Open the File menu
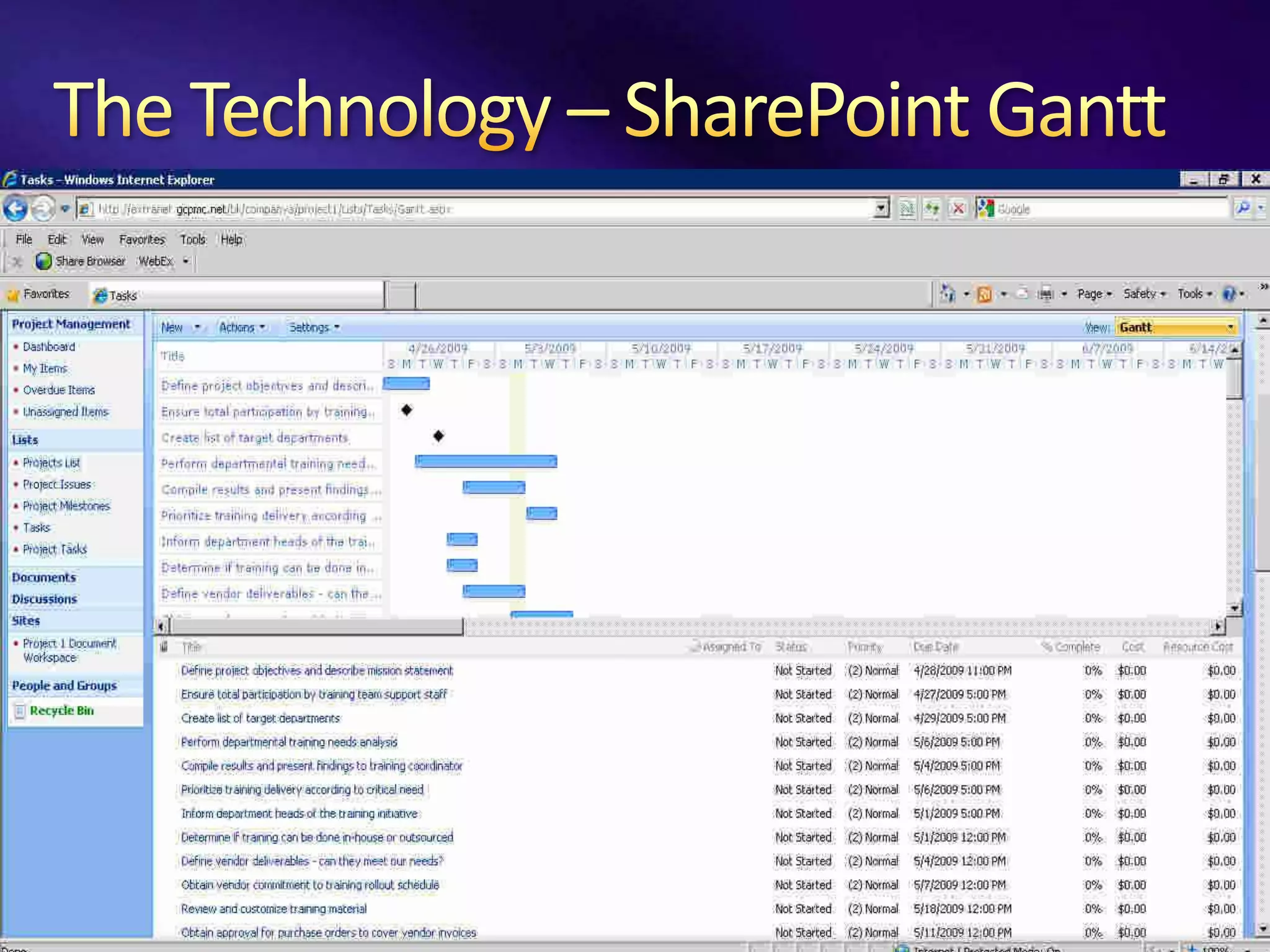 24,239
